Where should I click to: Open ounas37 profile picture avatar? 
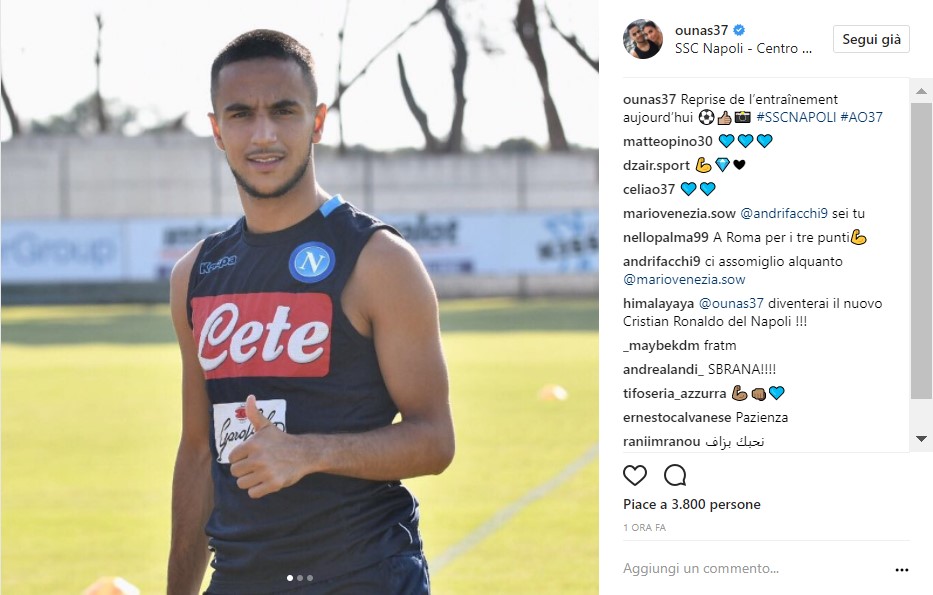pos(643,39)
